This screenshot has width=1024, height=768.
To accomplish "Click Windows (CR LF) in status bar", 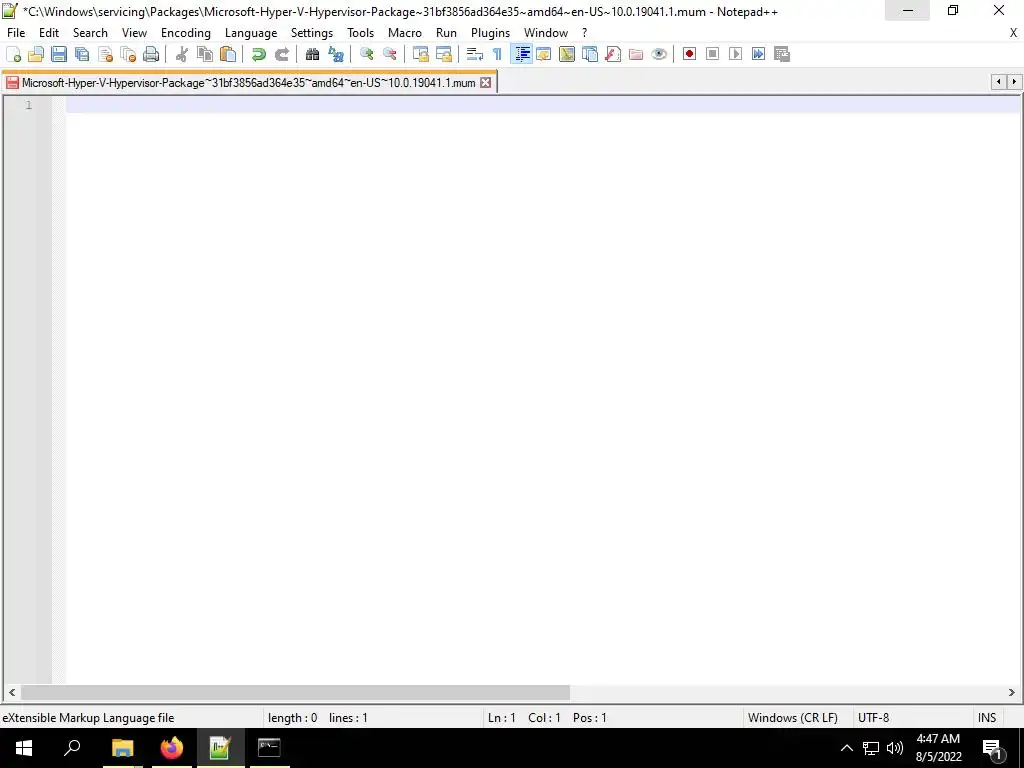I will click(x=792, y=718).
